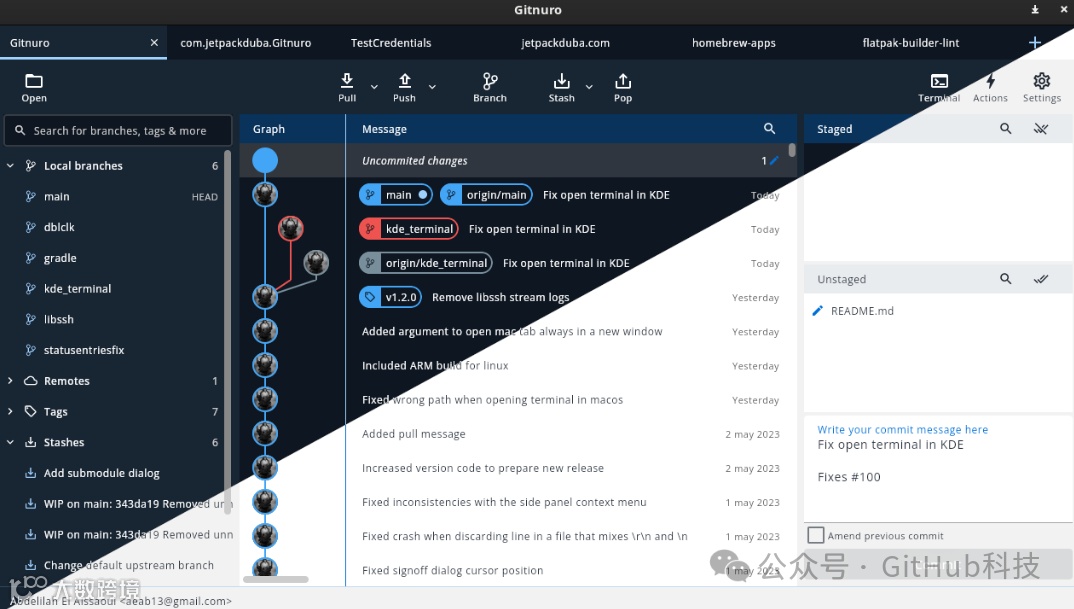This screenshot has width=1074, height=609.
Task: Select the README.md unstaged file
Action: [938, 311]
